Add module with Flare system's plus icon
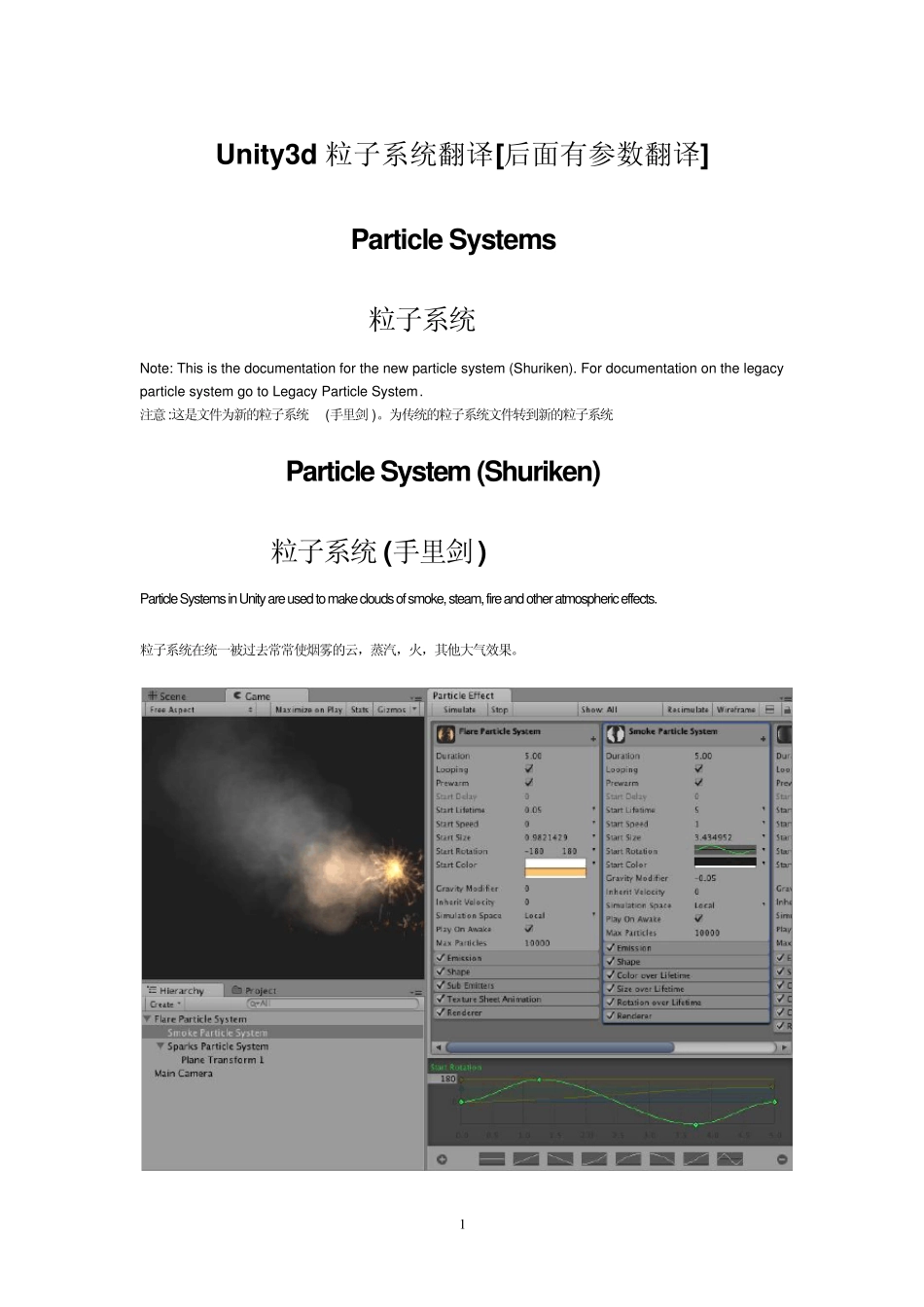924x1307 pixels. tap(592, 740)
